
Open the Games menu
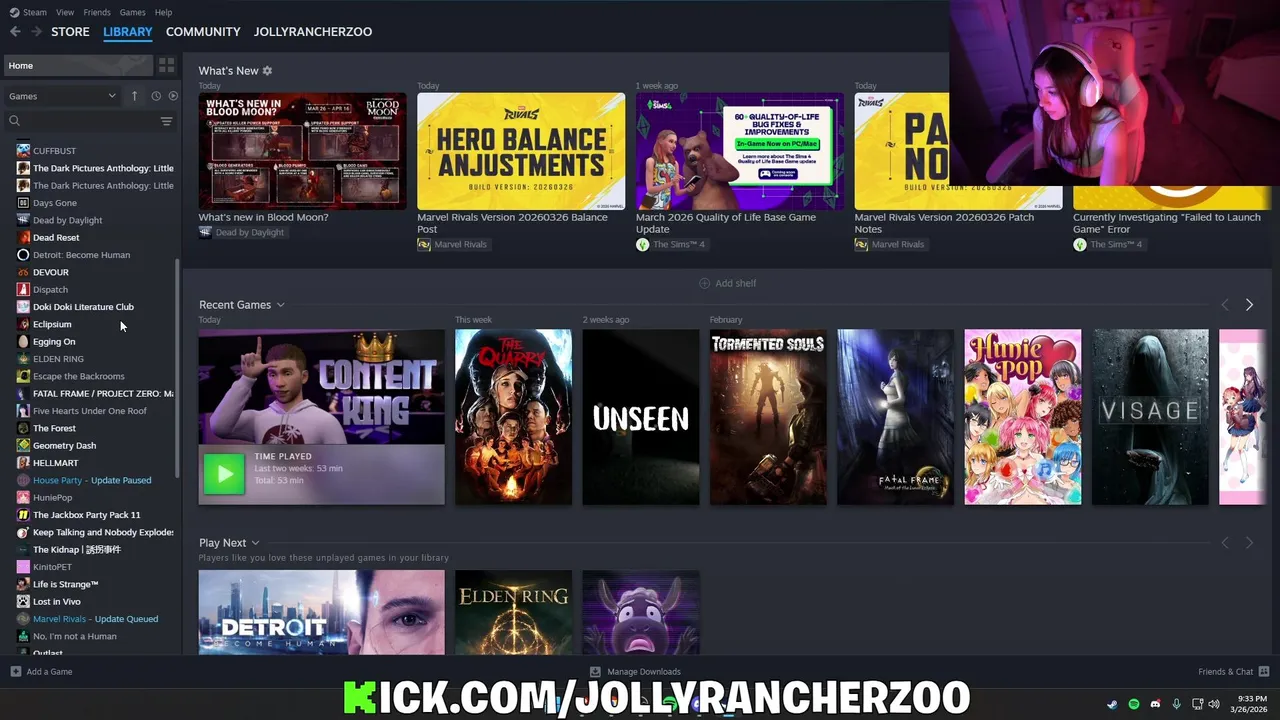[x=132, y=12]
